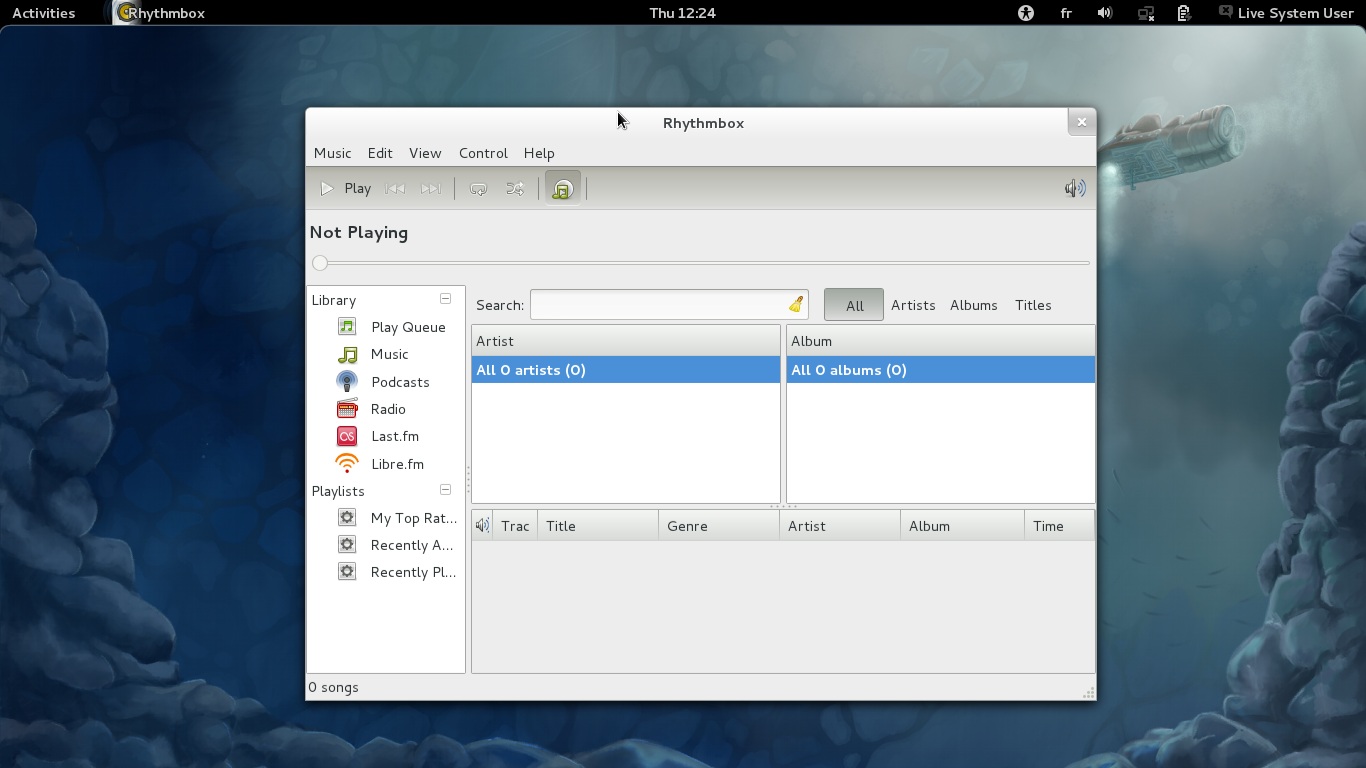1366x768 pixels.
Task: Sort by Genre column header
Action: [719, 525]
